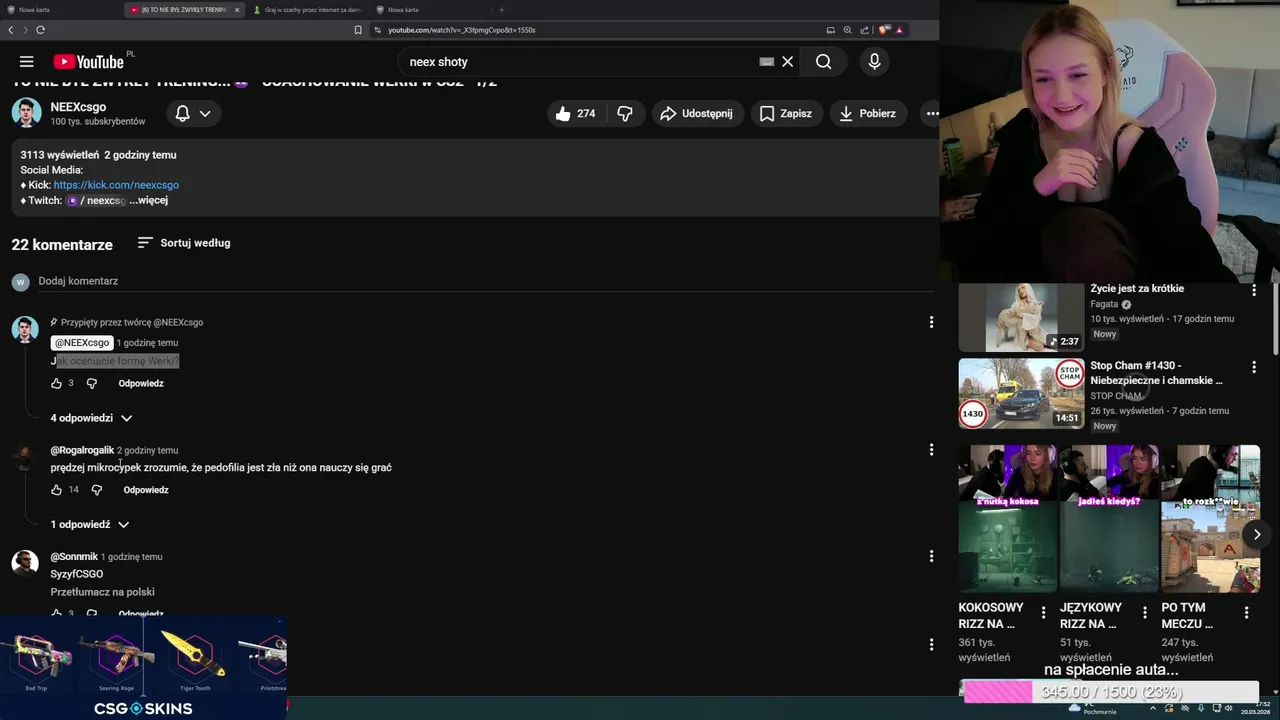
Task: Open the video's three-dot more actions menu
Action: click(x=932, y=114)
